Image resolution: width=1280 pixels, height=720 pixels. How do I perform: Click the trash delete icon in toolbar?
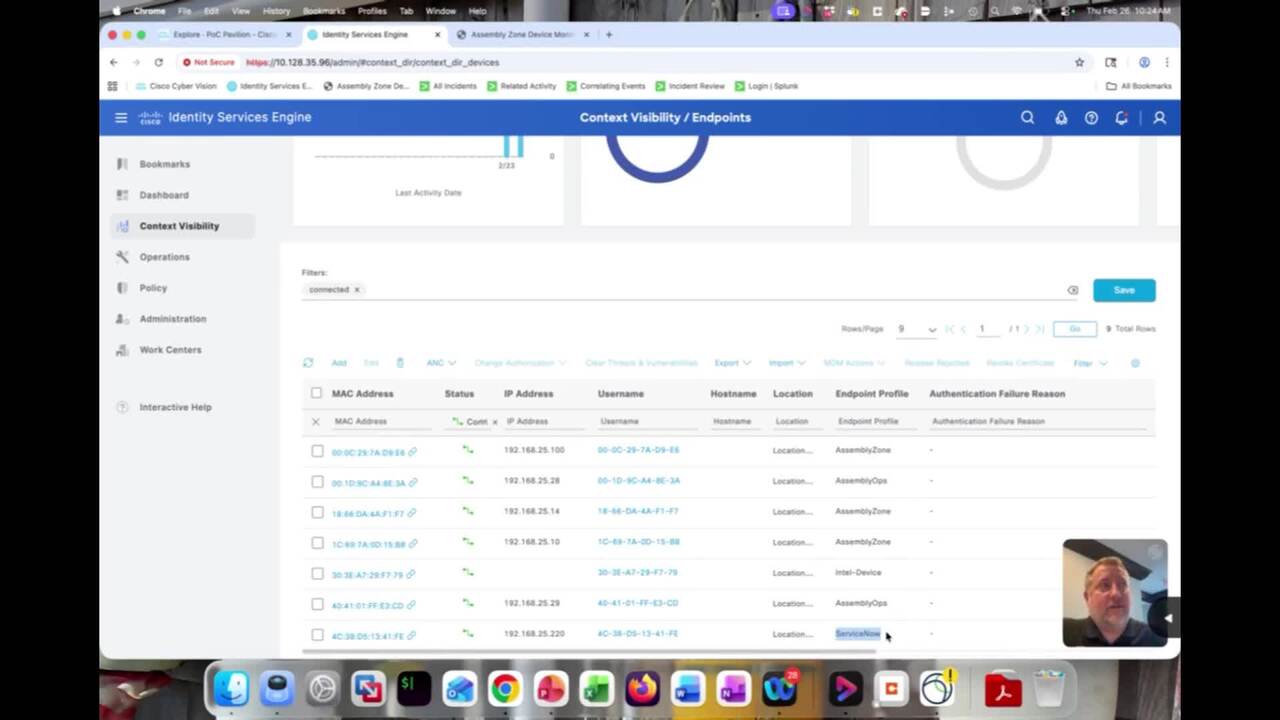[x=400, y=363]
